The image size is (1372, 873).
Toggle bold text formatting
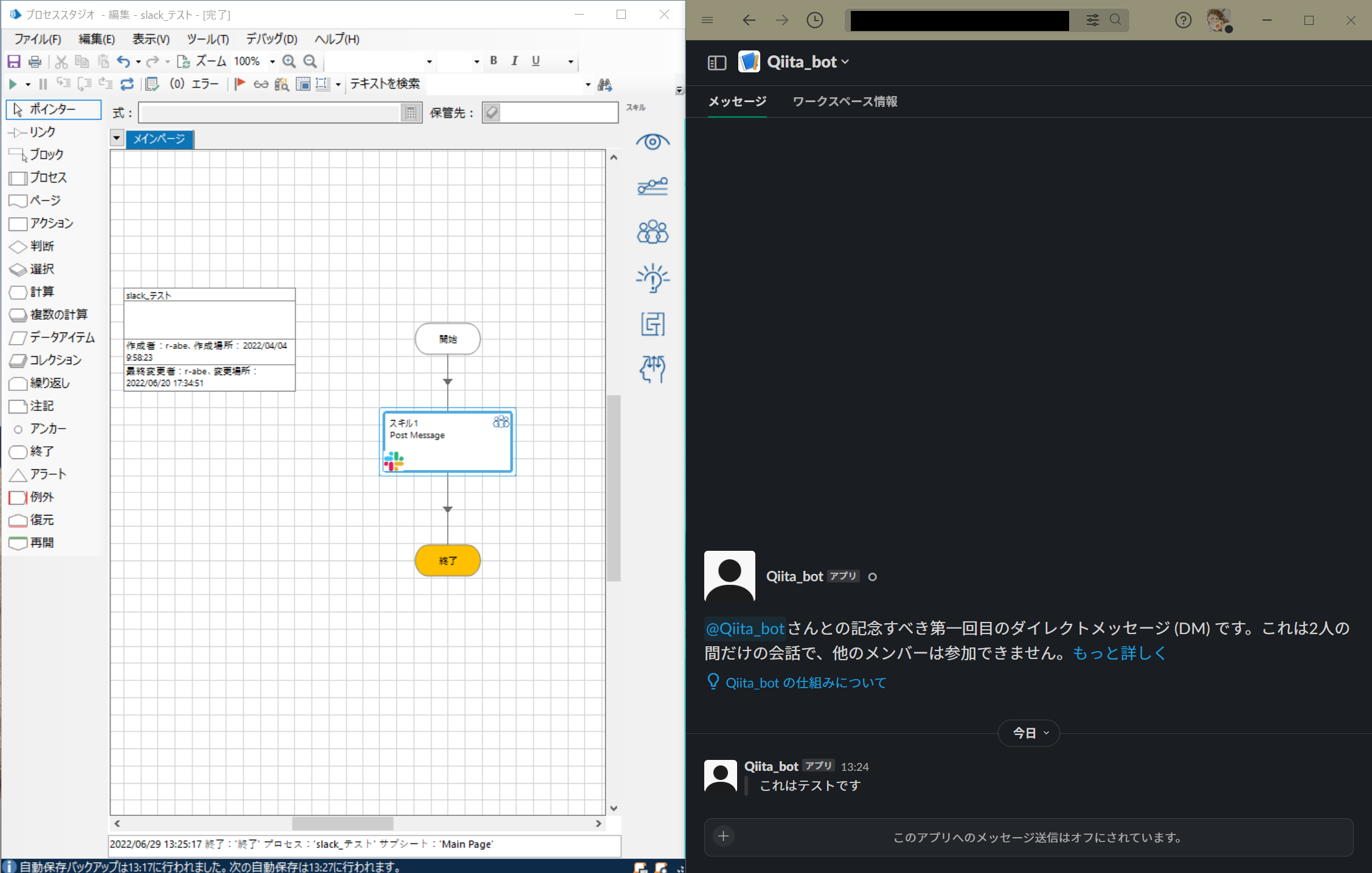493,61
